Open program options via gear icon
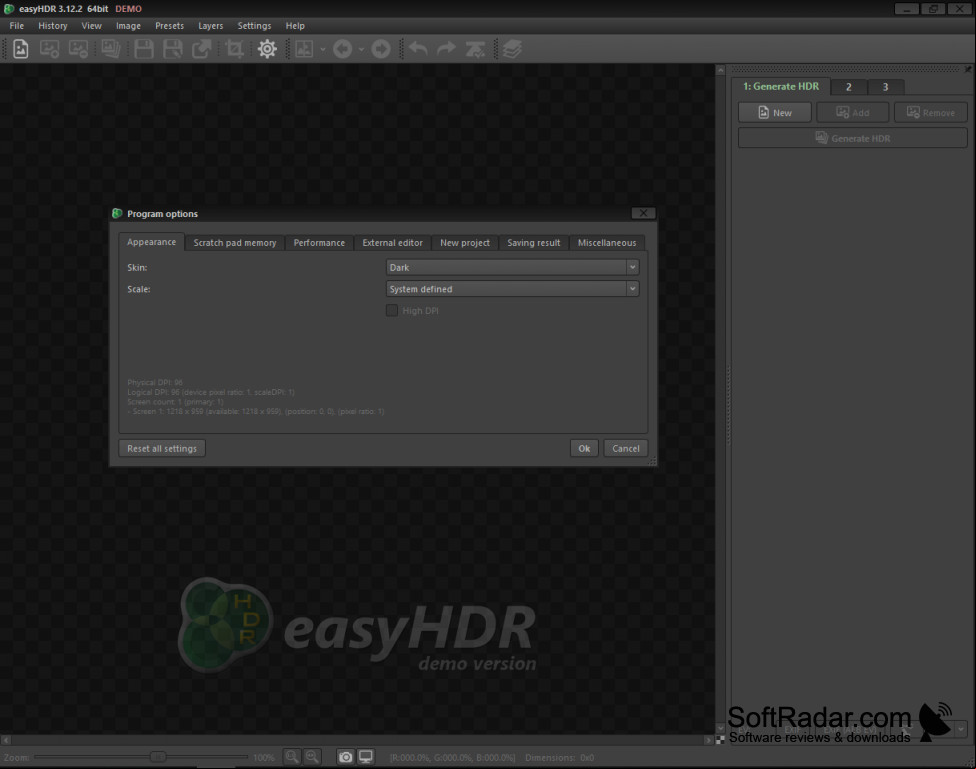Screen dimensions: 976x769 [x=267, y=49]
